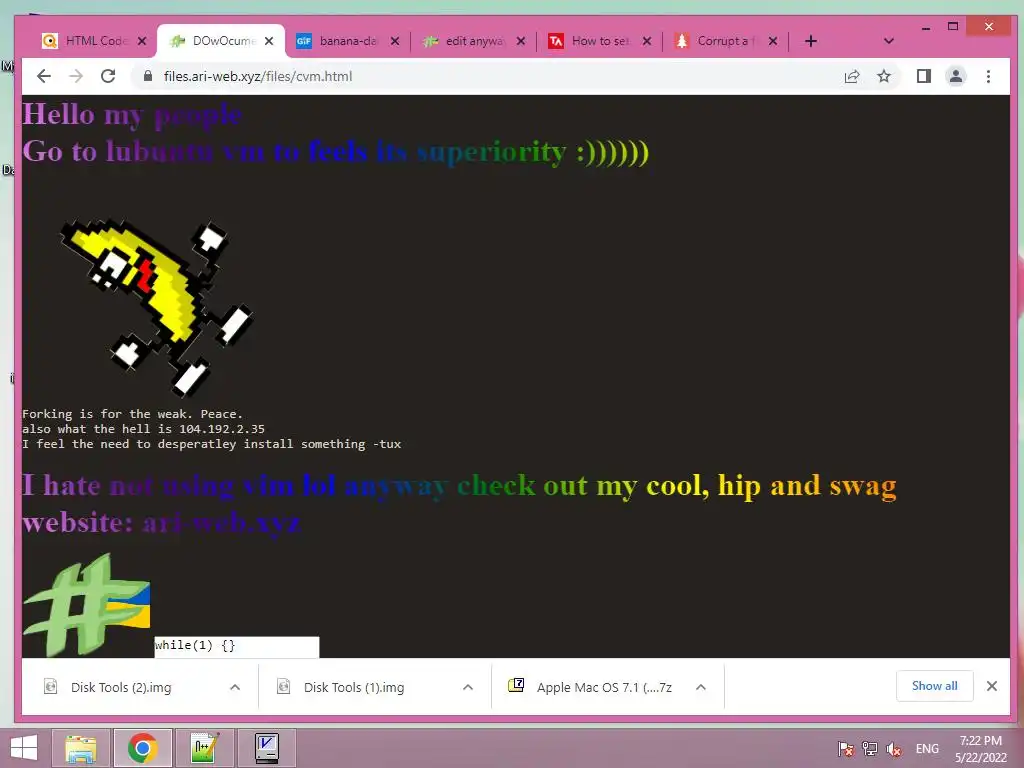Open the downloaded Disk Tools (2).img
Viewport: 1024px width, 768px height.
(121, 687)
